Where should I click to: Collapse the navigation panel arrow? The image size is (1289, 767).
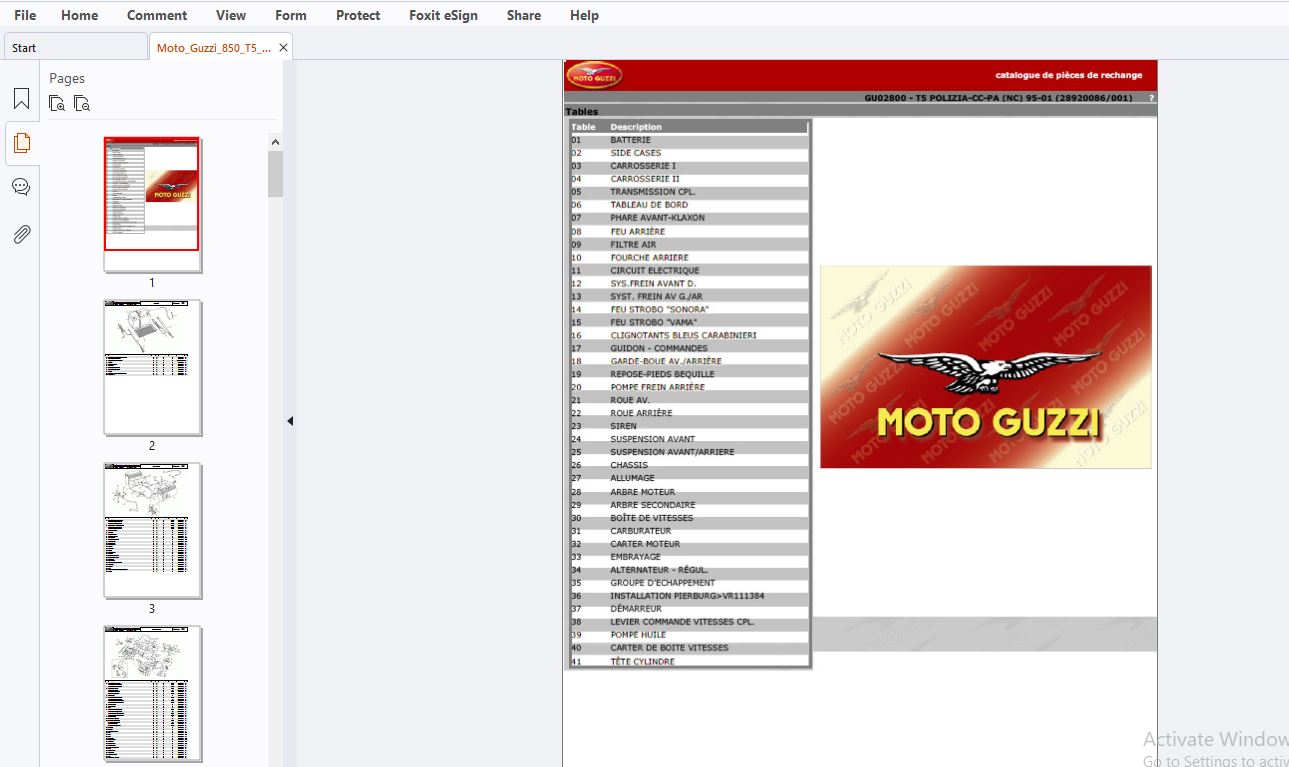coord(290,421)
